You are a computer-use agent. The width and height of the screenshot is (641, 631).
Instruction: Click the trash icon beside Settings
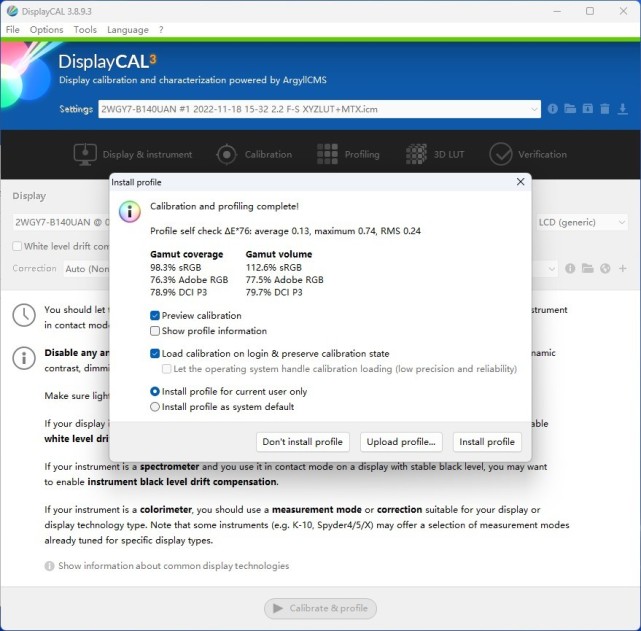click(605, 109)
